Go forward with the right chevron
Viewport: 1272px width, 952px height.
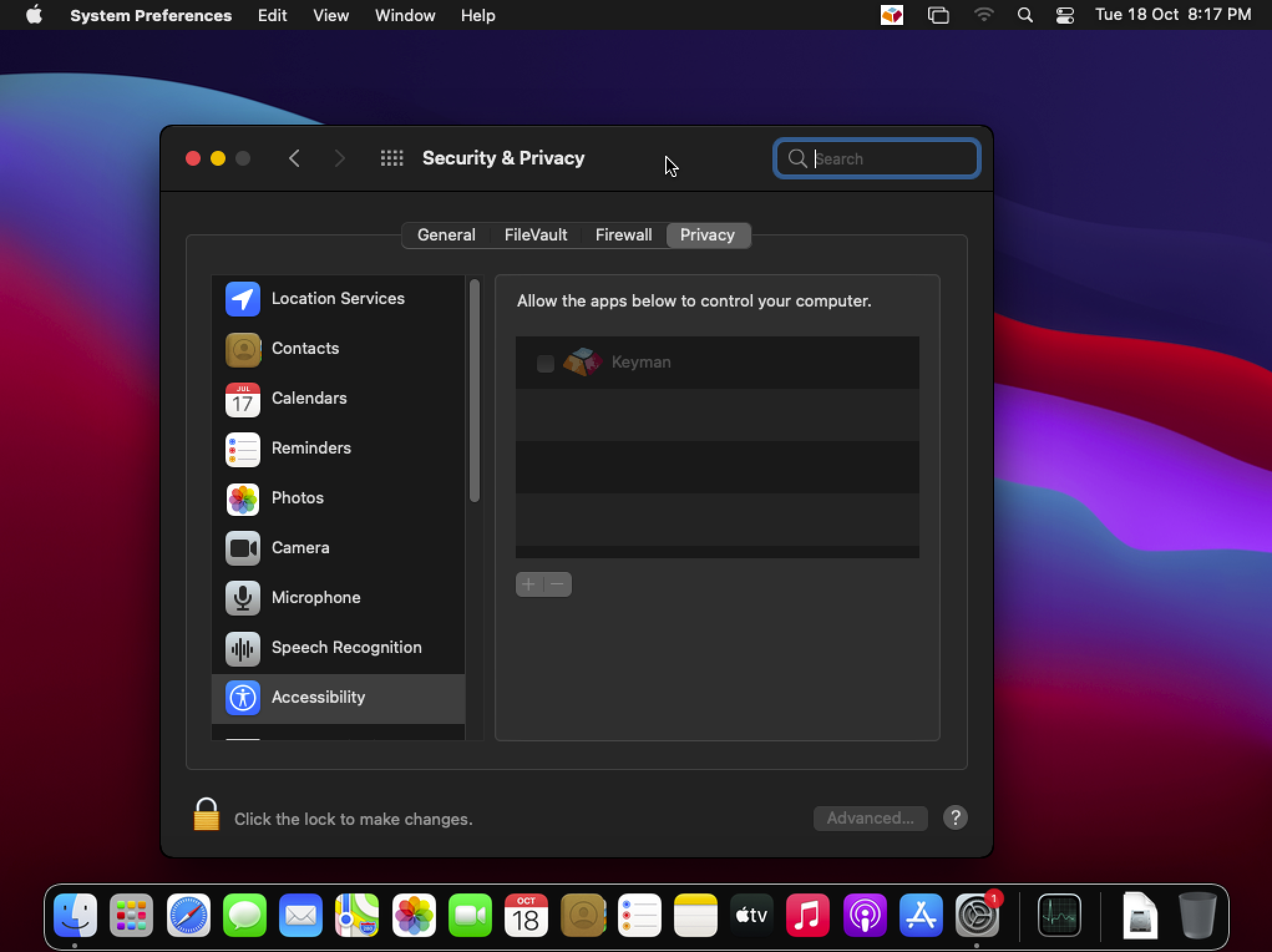(339, 158)
